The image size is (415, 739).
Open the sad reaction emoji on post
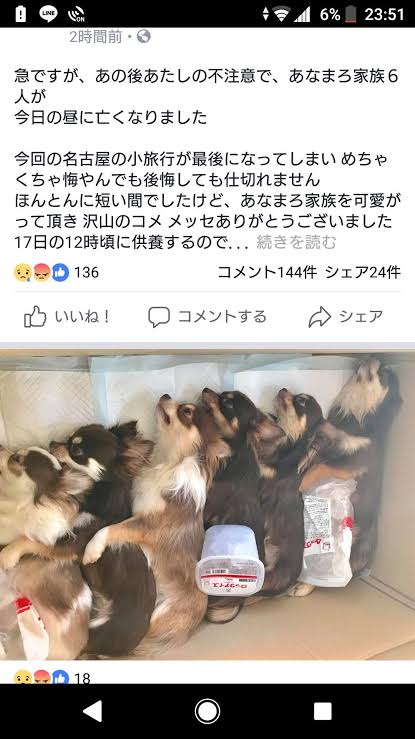[x=23, y=272]
